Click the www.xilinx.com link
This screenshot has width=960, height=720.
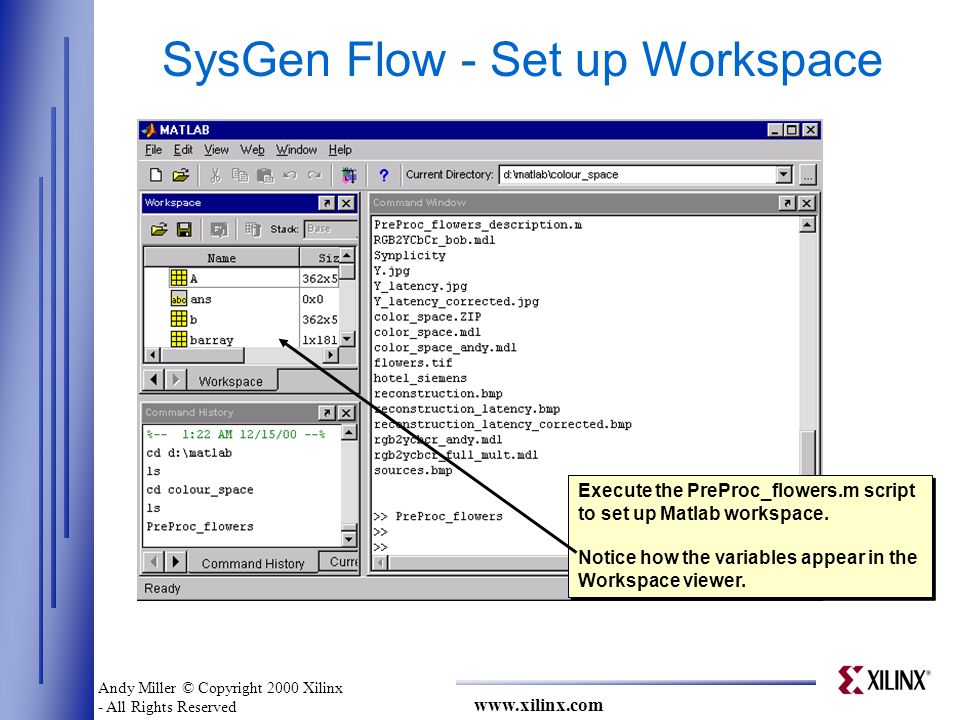(x=538, y=705)
